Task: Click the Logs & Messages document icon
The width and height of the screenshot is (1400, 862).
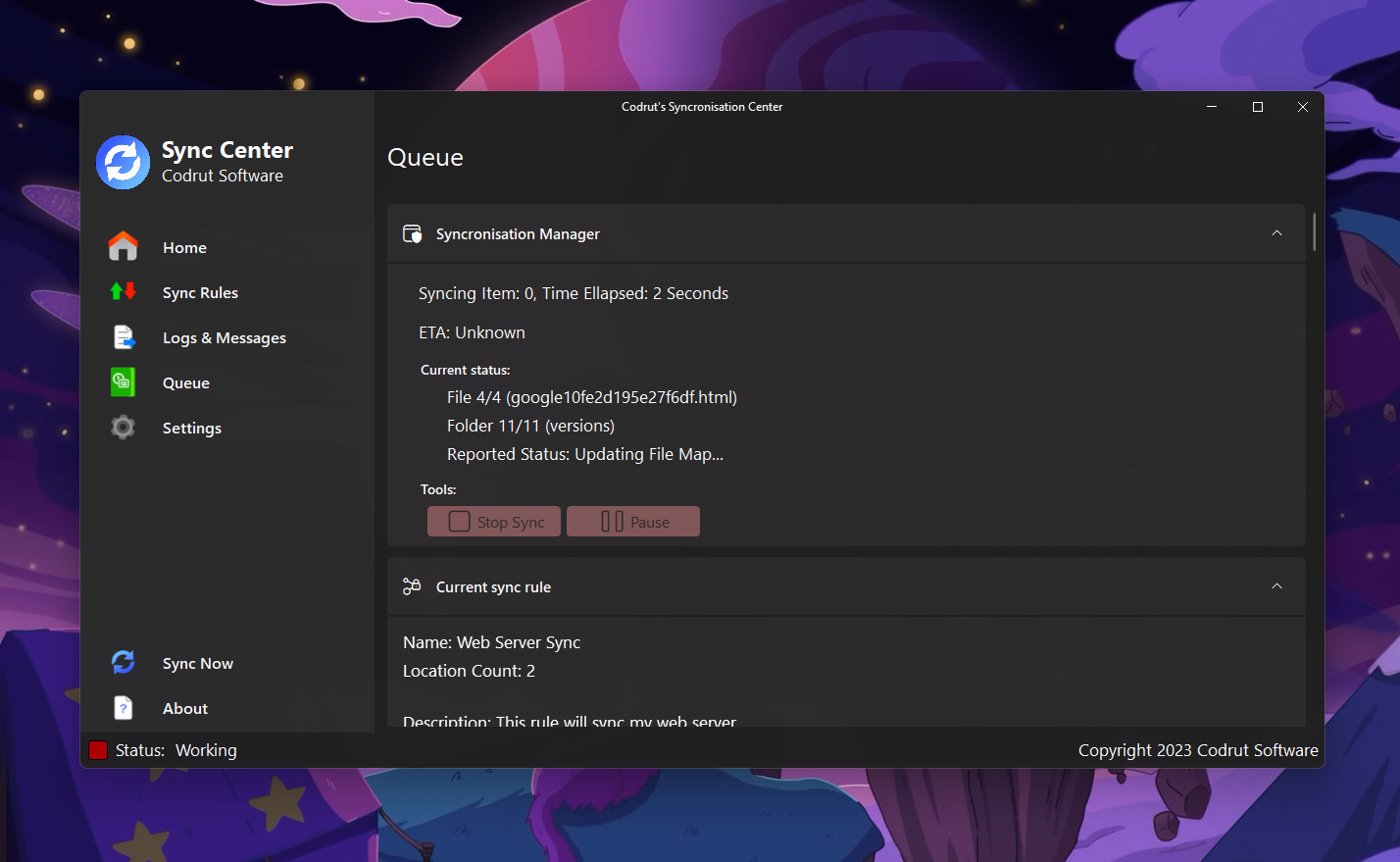Action: (x=124, y=337)
